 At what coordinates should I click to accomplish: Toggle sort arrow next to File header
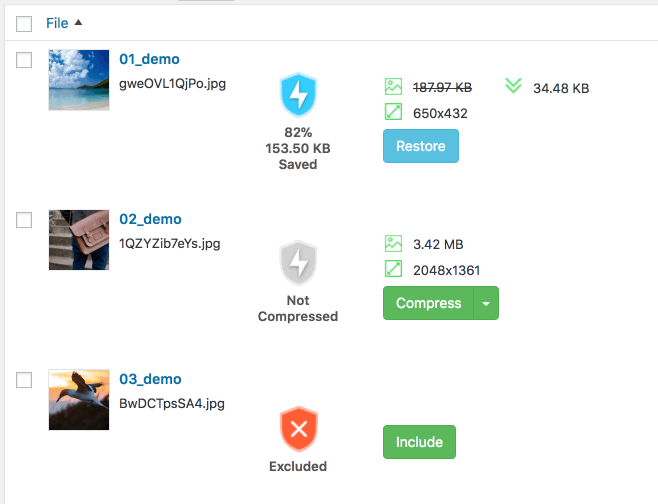[78, 23]
